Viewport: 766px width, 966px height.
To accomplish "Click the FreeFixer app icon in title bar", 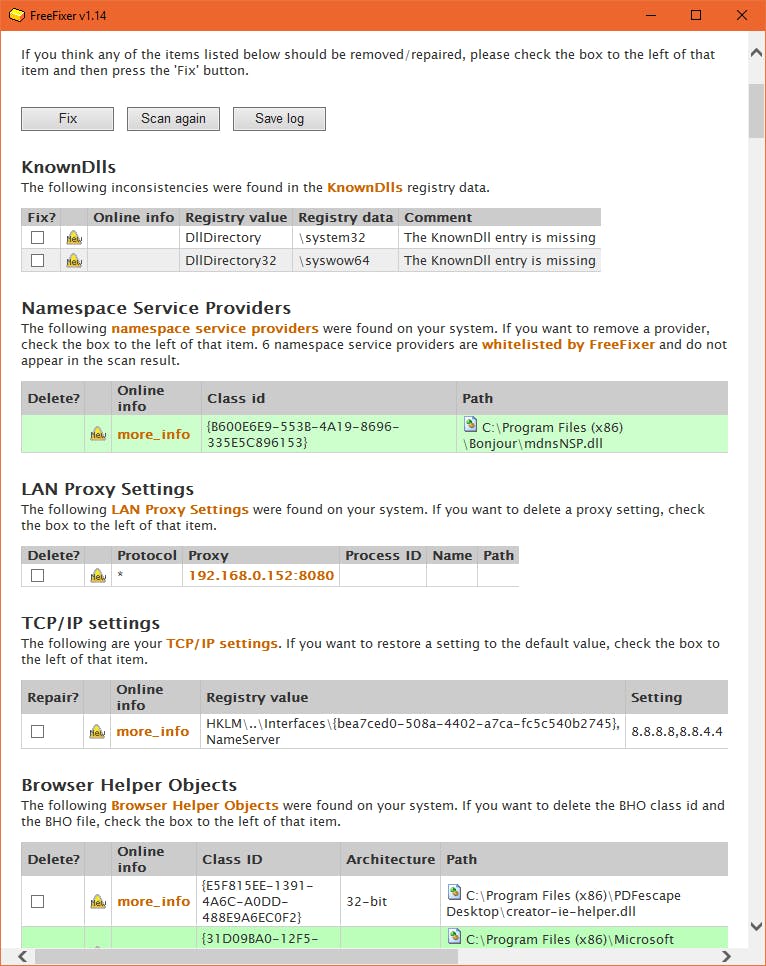I will click(x=17, y=15).
